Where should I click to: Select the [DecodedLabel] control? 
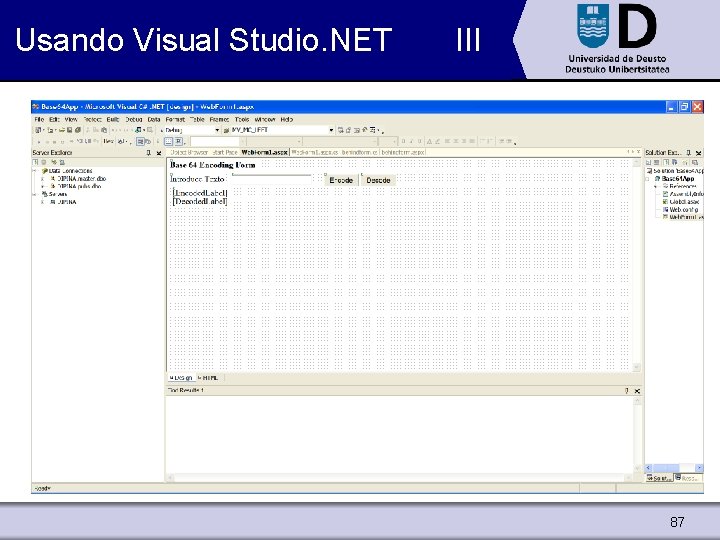pos(200,201)
